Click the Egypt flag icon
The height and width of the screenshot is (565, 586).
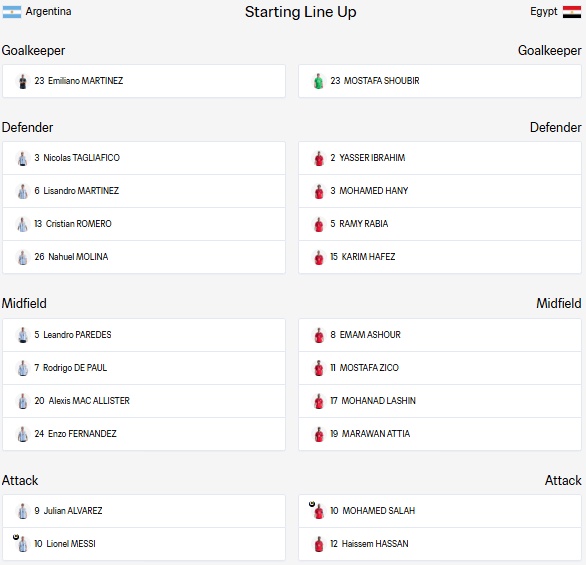tap(572, 12)
